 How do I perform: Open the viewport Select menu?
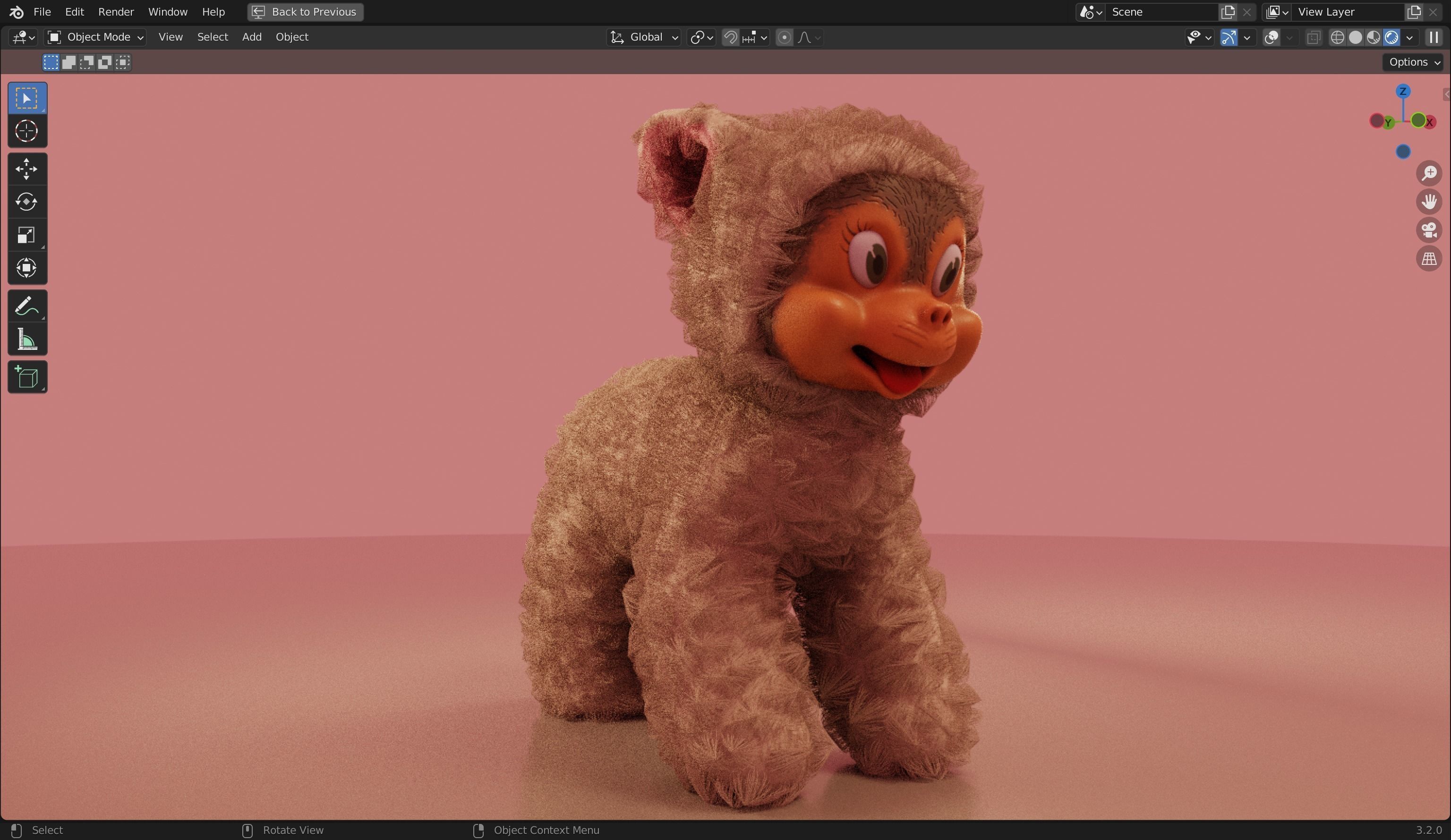pos(213,37)
